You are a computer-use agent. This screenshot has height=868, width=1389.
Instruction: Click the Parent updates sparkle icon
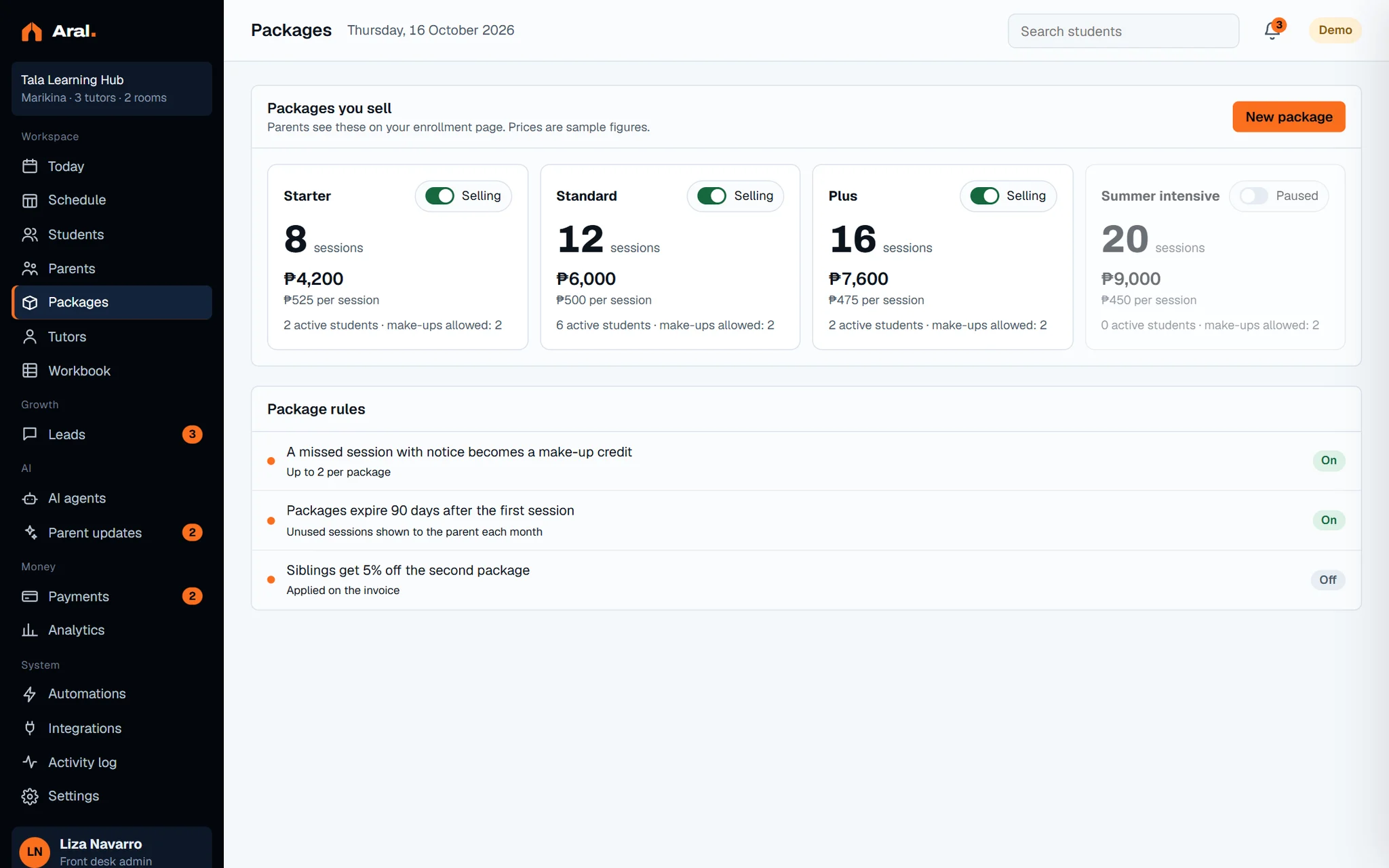pos(30,532)
